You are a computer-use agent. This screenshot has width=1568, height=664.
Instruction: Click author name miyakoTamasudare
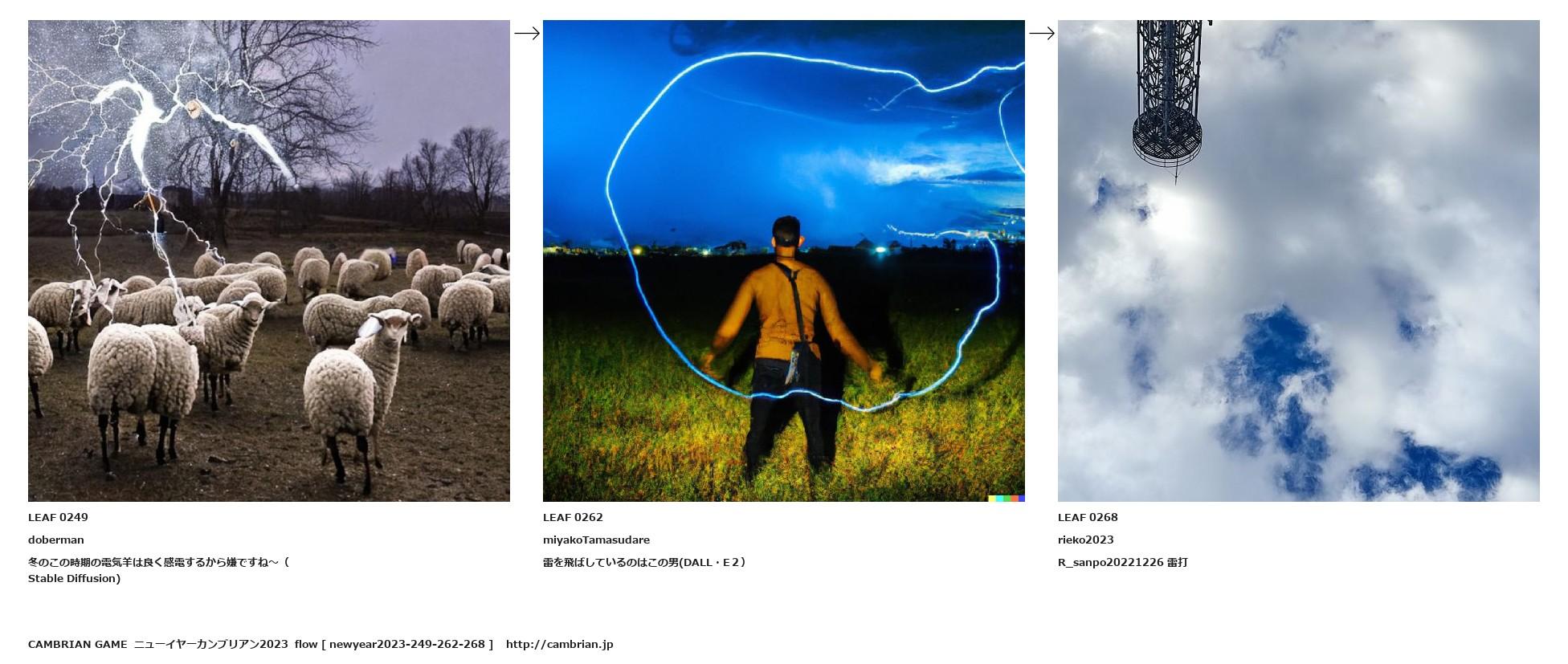596,540
